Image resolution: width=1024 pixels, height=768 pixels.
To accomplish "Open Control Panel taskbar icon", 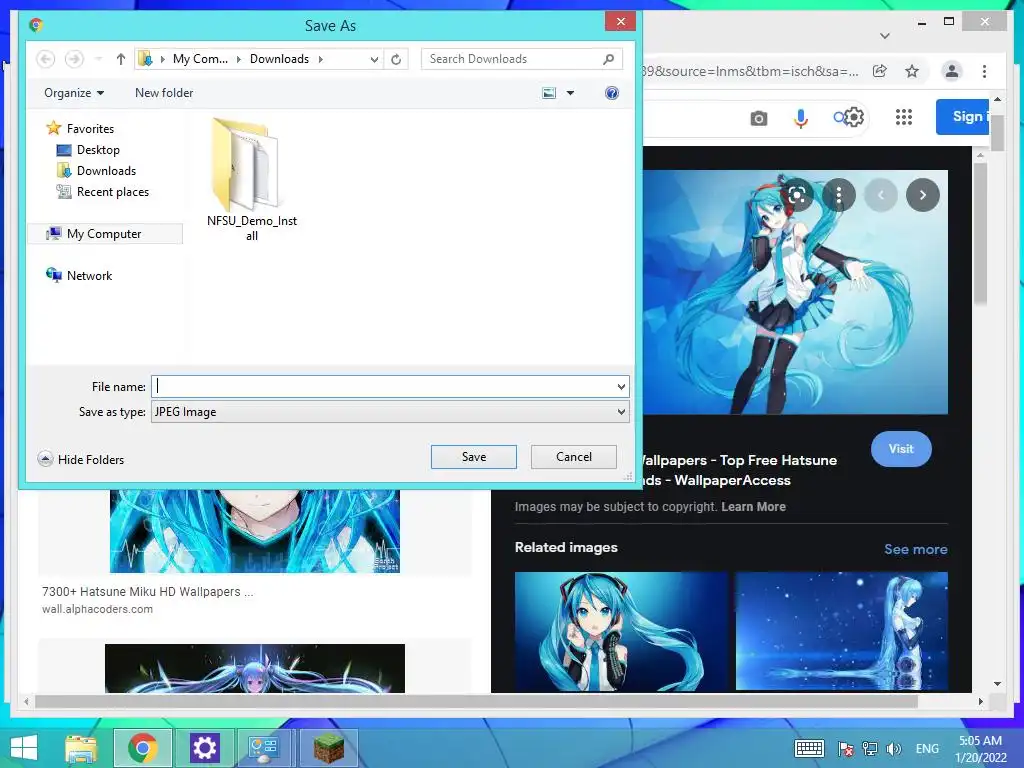I will point(264,748).
